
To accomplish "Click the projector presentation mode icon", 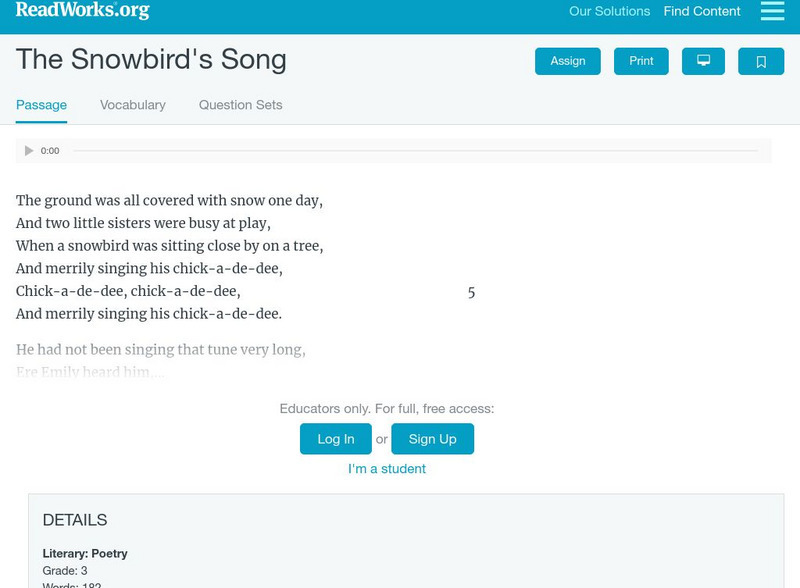I will pyautogui.click(x=705, y=60).
